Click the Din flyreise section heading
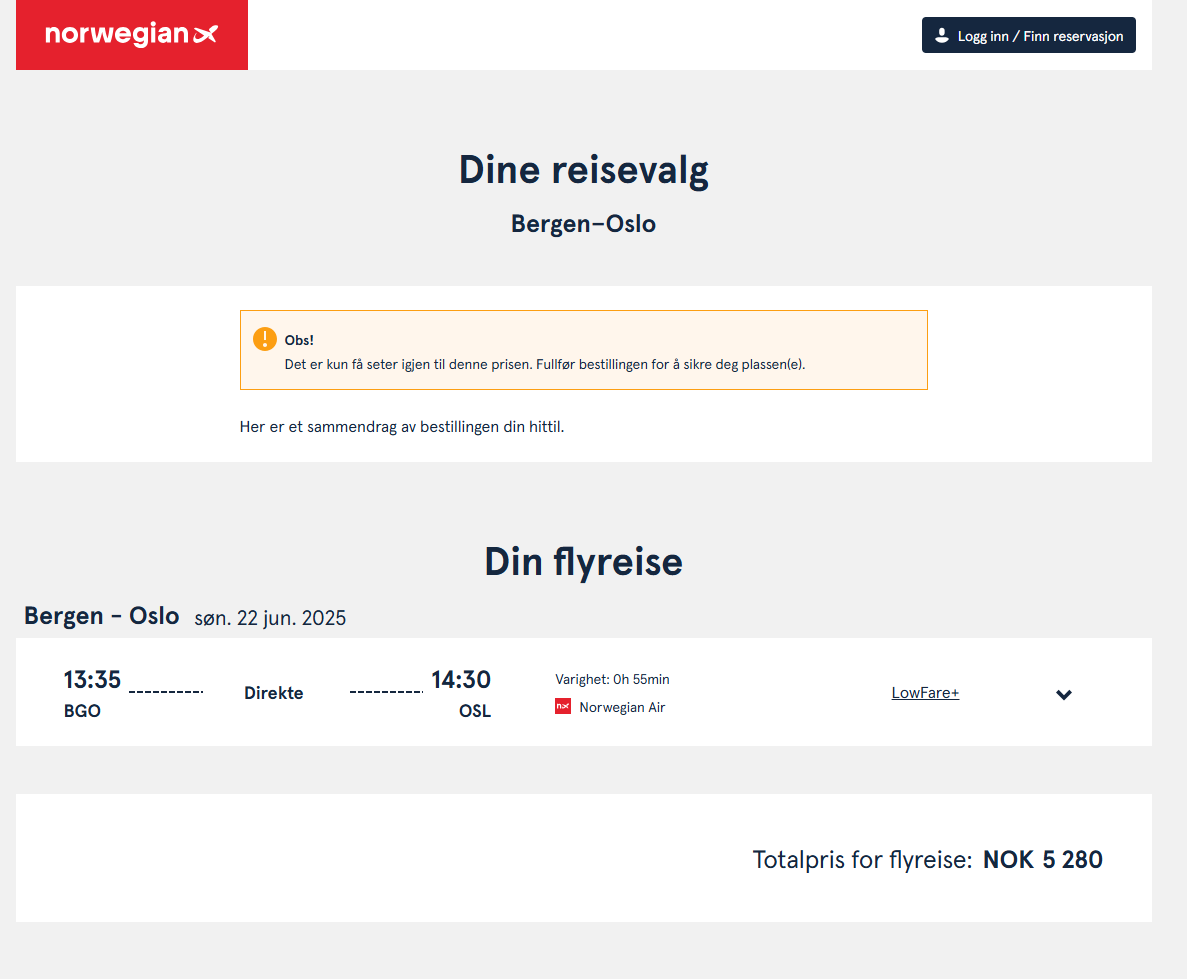The height and width of the screenshot is (979, 1187). (583, 561)
